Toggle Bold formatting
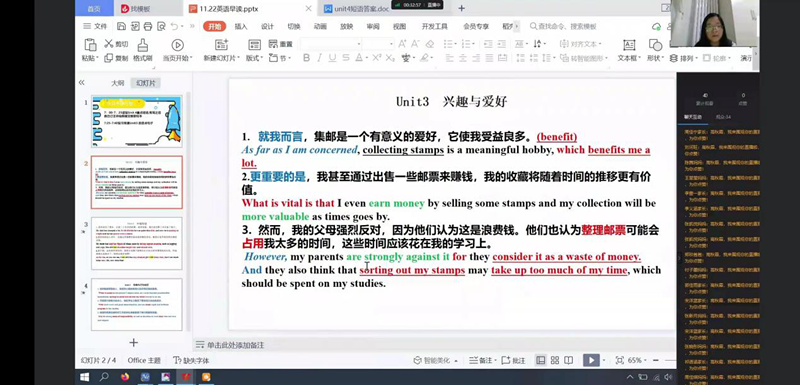Screen dimensions: 800x385 306,58
